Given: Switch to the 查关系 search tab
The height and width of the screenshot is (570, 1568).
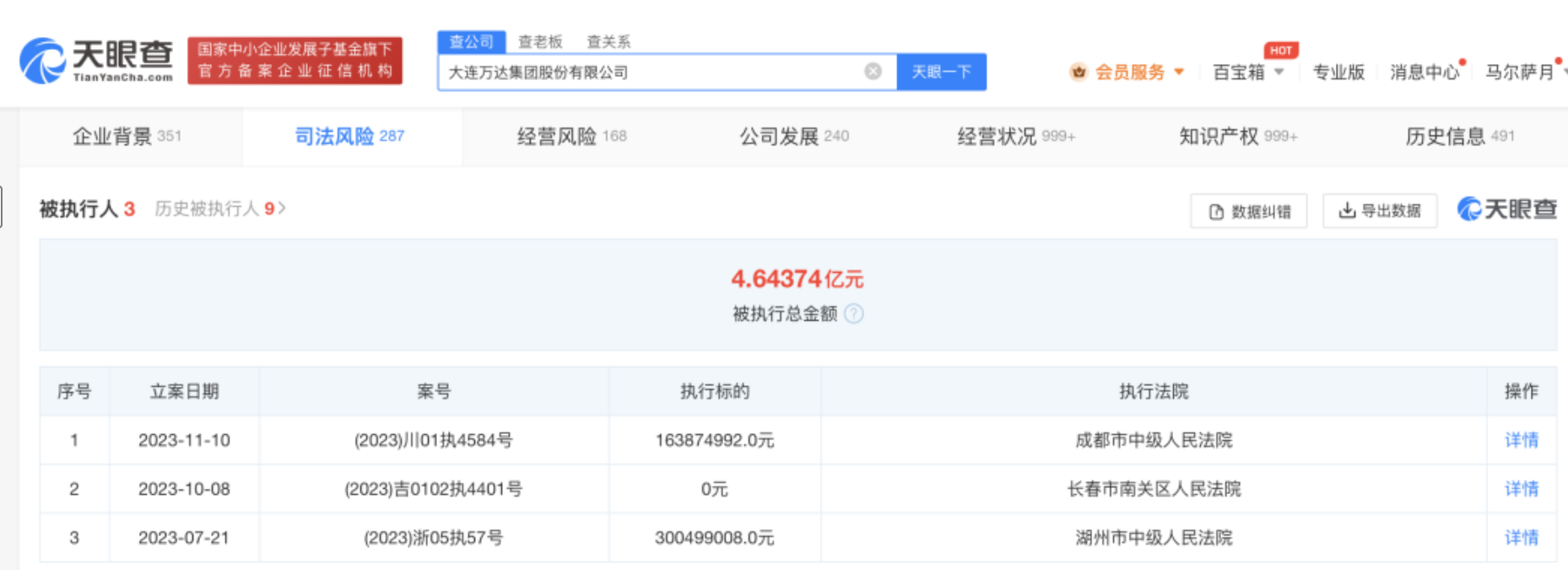Looking at the screenshot, I should 608,41.
